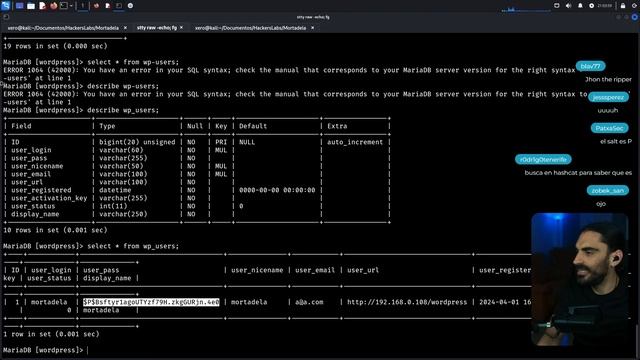Viewport: 640px width, 360px height.
Task: Click the chat username jesssperez
Action: coord(608,97)
